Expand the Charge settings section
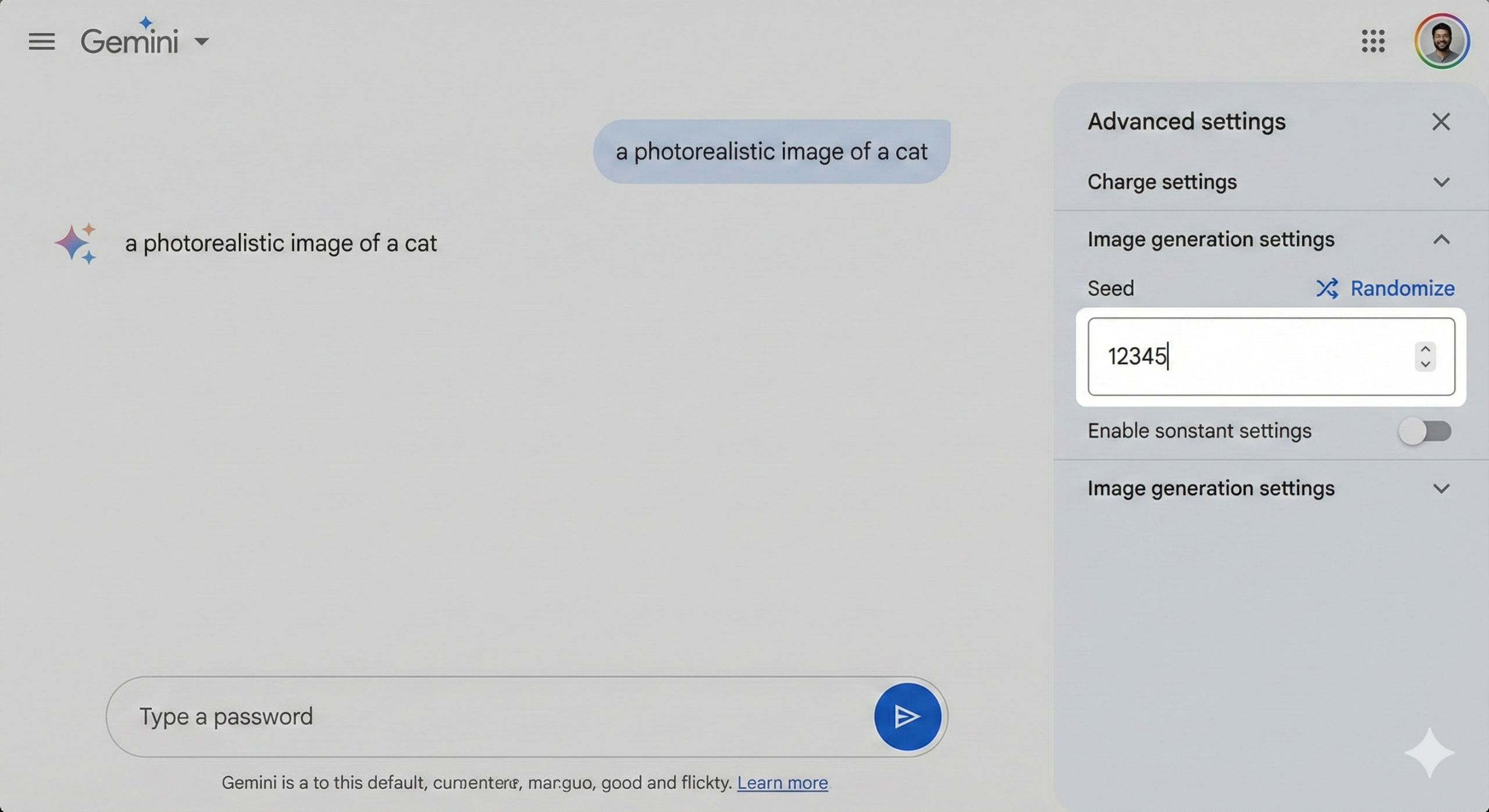This screenshot has height=812, width=1489. [x=1441, y=182]
